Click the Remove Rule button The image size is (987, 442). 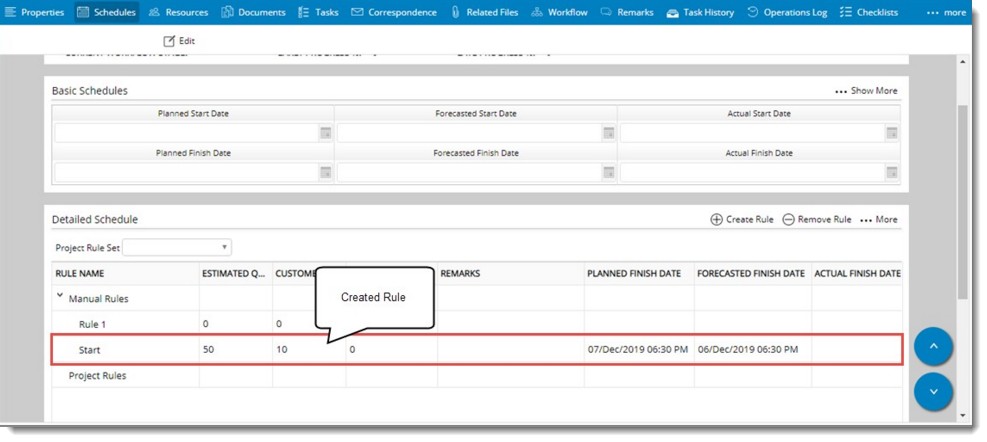tap(816, 219)
